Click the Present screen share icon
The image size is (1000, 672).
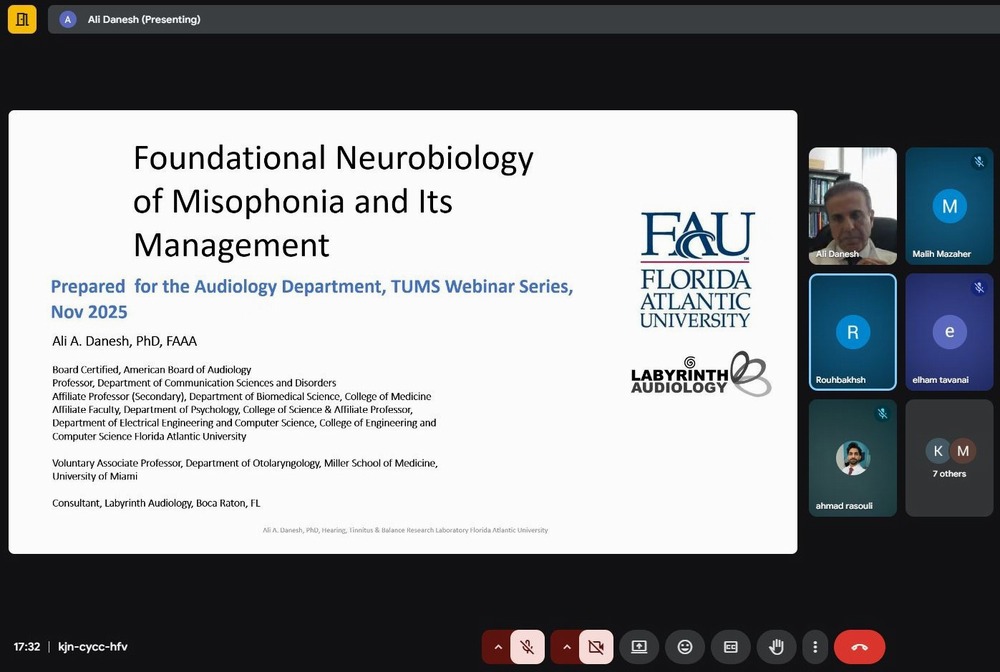639,647
